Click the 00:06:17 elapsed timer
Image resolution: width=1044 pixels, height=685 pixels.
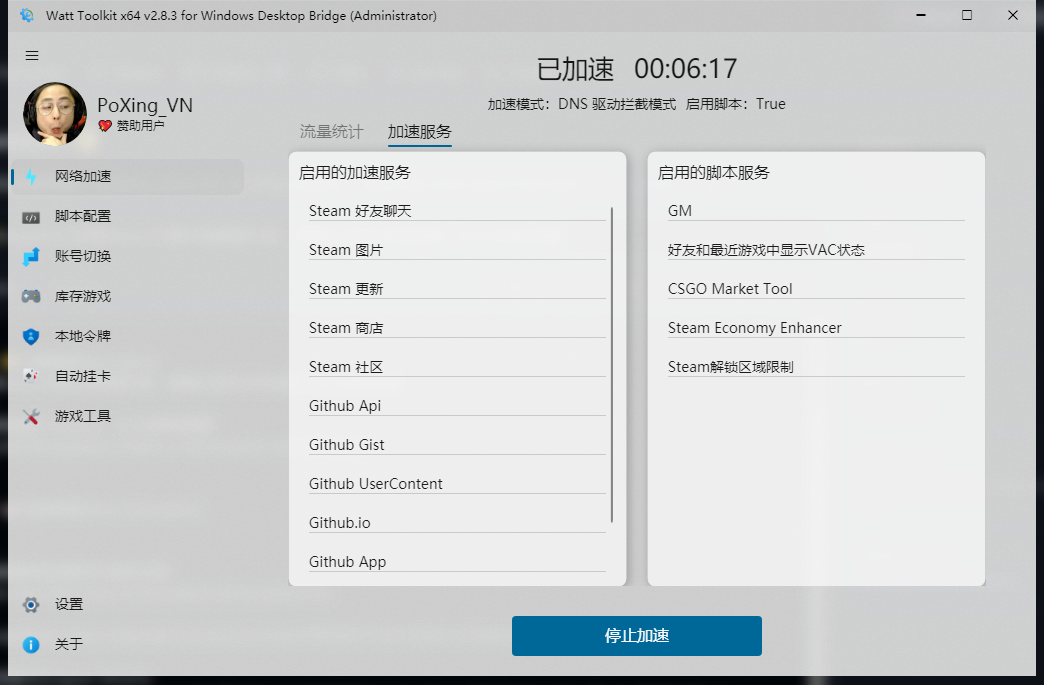[686, 69]
